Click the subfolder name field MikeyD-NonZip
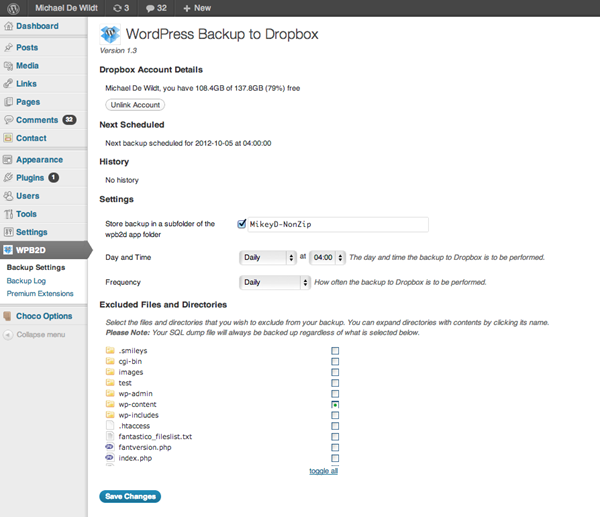The height and width of the screenshot is (517, 600). (x=338, y=224)
